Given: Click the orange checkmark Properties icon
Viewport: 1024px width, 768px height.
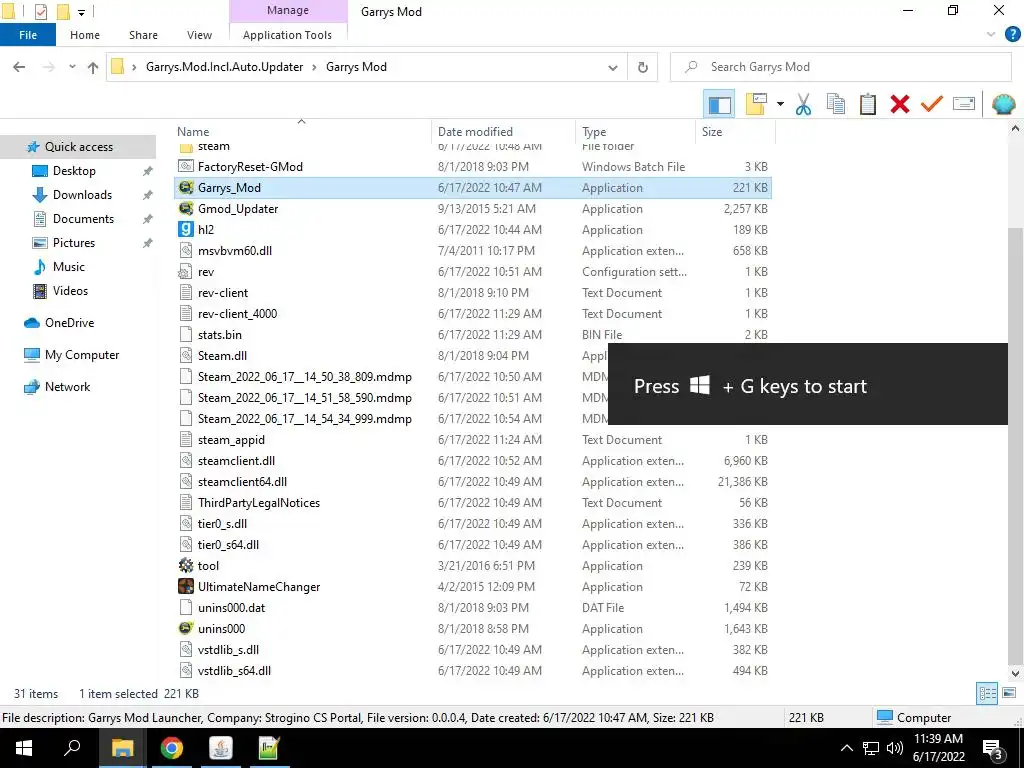Looking at the screenshot, I should pyautogui.click(x=931, y=104).
